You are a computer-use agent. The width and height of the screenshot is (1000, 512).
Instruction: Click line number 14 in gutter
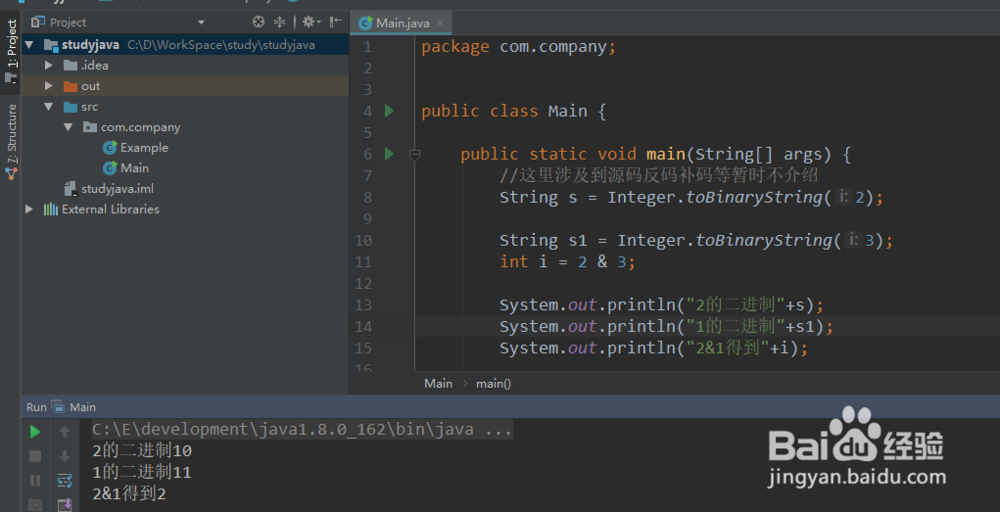363,326
